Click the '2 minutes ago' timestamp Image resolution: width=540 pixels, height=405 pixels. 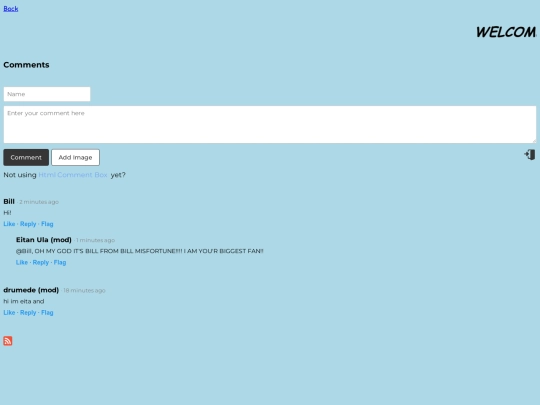point(39,202)
